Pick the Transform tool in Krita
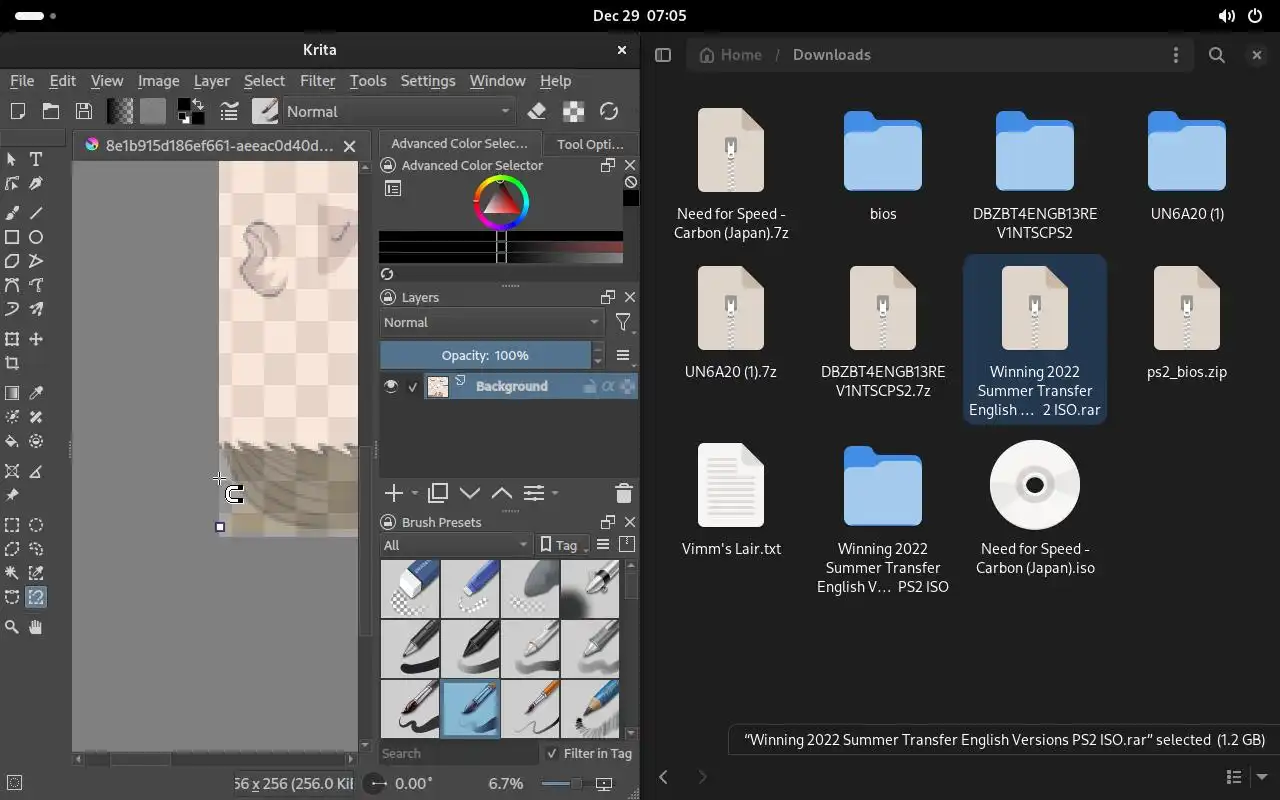The width and height of the screenshot is (1280, 800). [x=12, y=339]
